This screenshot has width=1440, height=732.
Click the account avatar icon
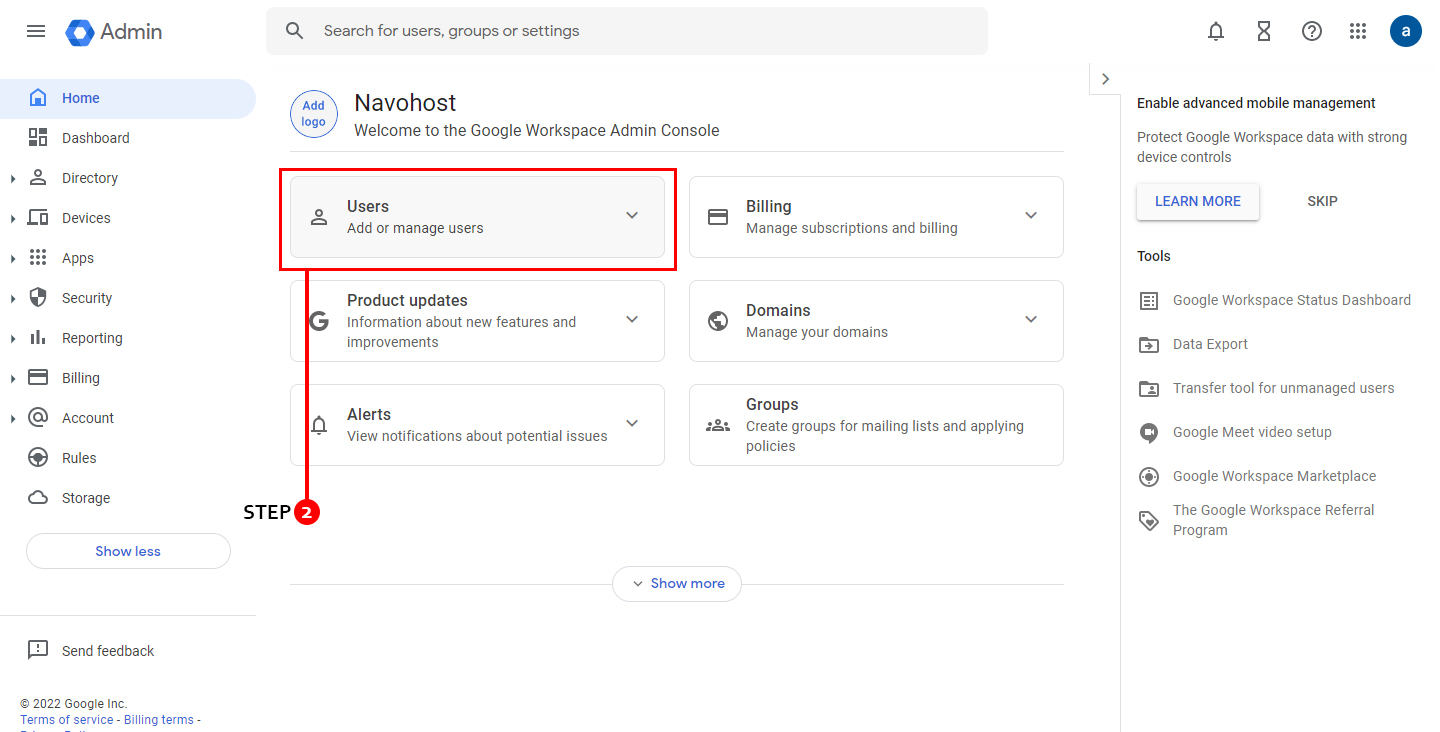1405,31
